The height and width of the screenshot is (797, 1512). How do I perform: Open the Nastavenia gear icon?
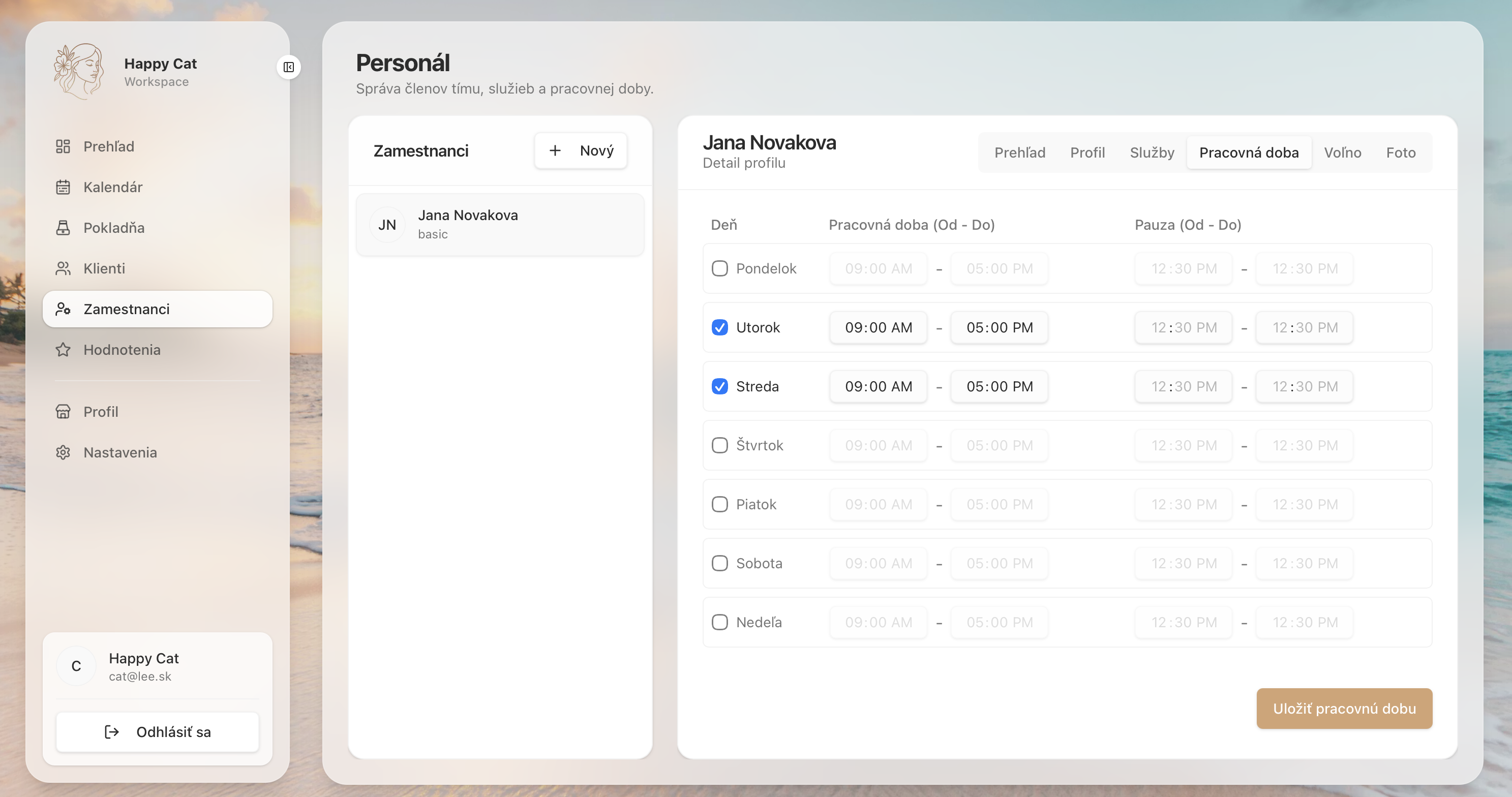pos(63,452)
